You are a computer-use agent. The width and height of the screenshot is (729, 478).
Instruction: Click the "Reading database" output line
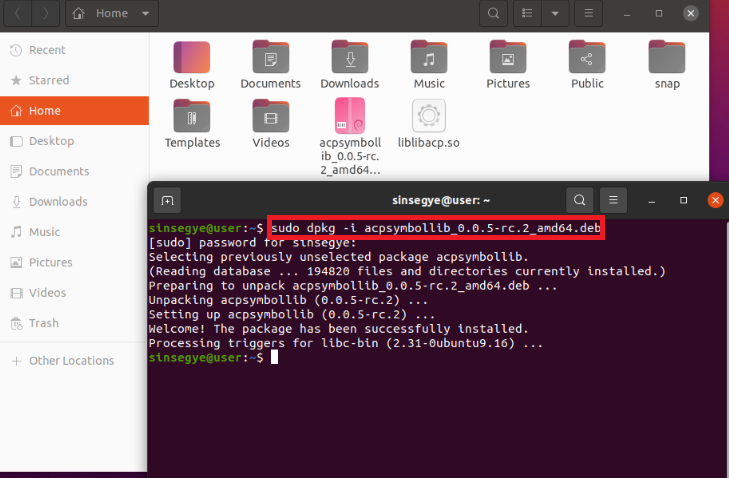point(407,272)
